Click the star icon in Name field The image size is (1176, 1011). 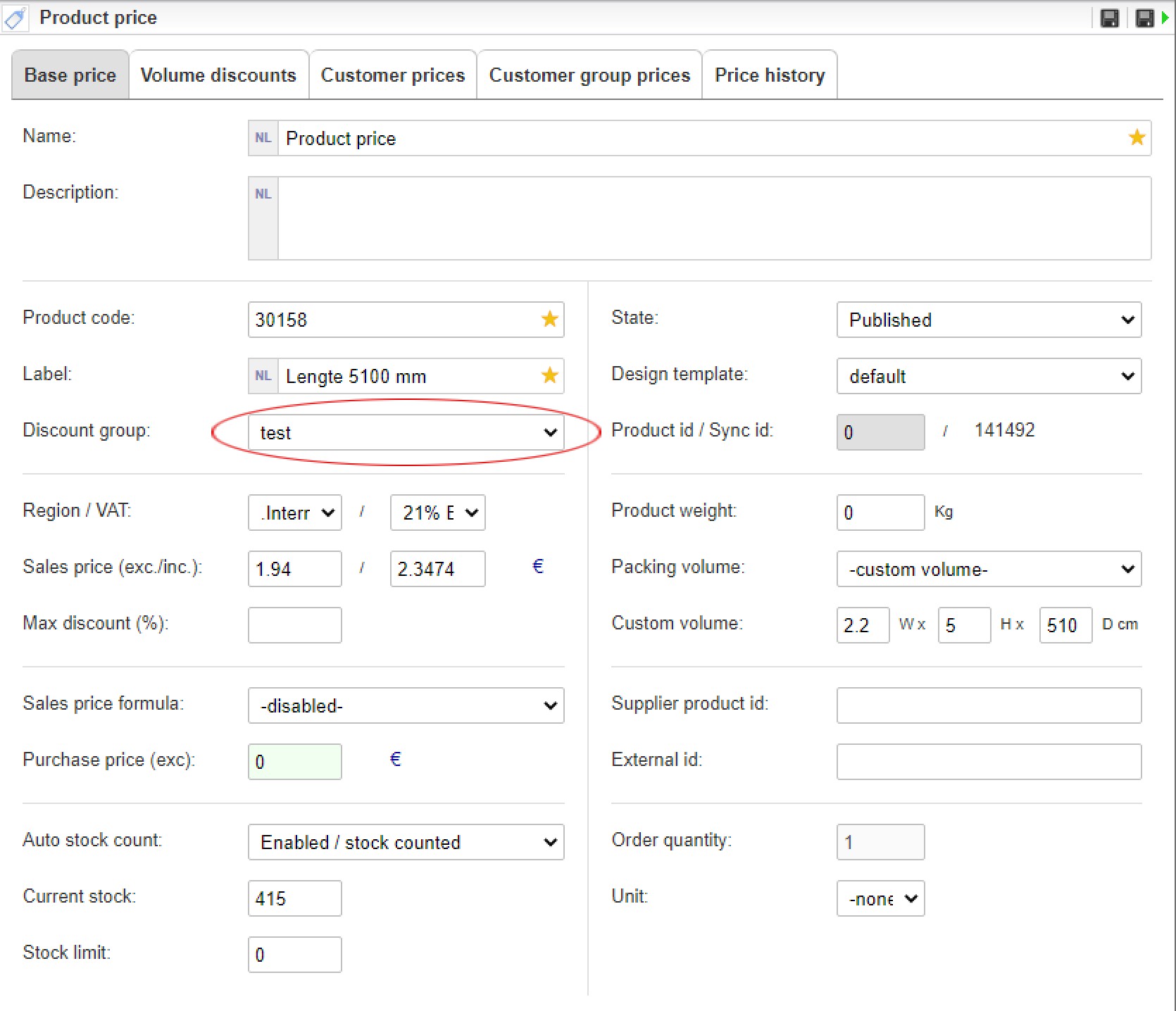point(1137,138)
